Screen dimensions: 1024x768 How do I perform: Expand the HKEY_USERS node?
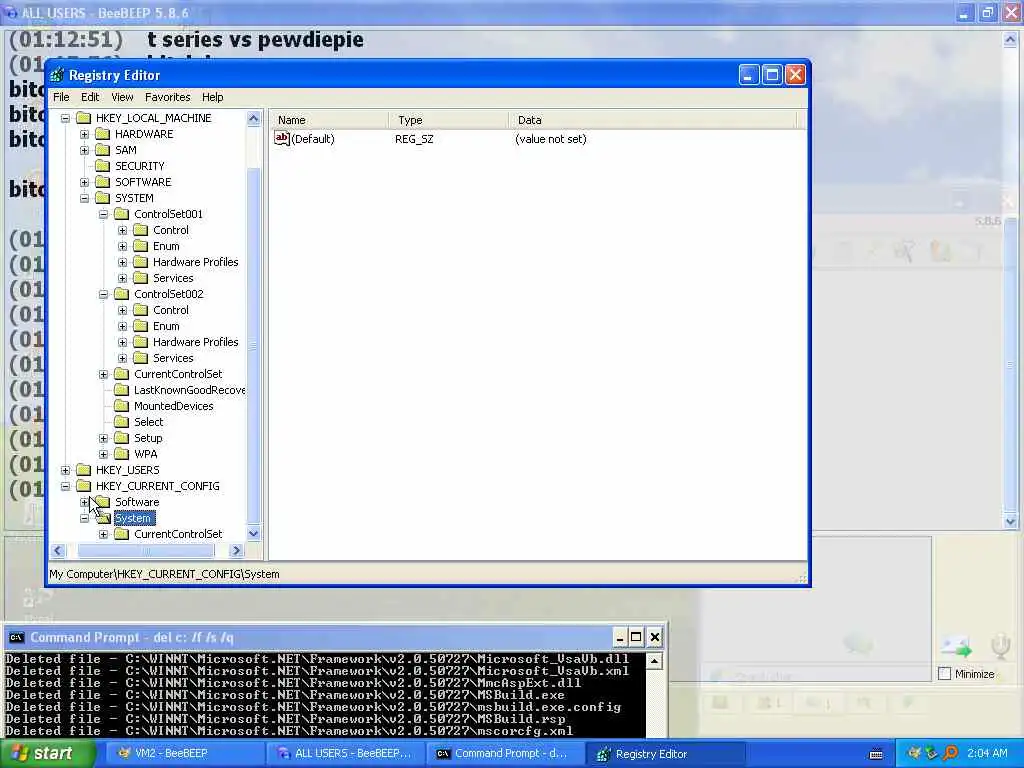pos(65,470)
